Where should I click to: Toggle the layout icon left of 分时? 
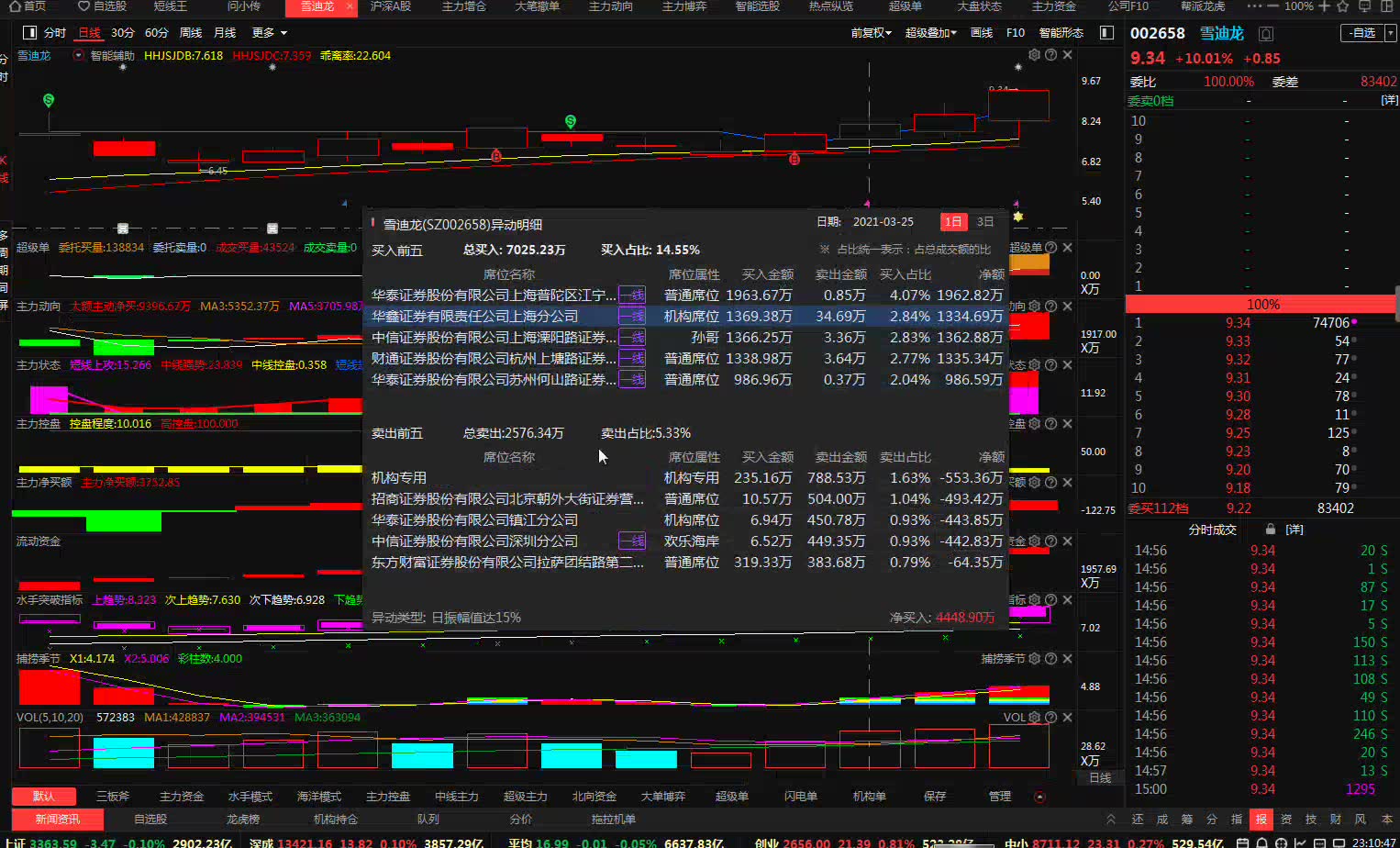click(29, 33)
